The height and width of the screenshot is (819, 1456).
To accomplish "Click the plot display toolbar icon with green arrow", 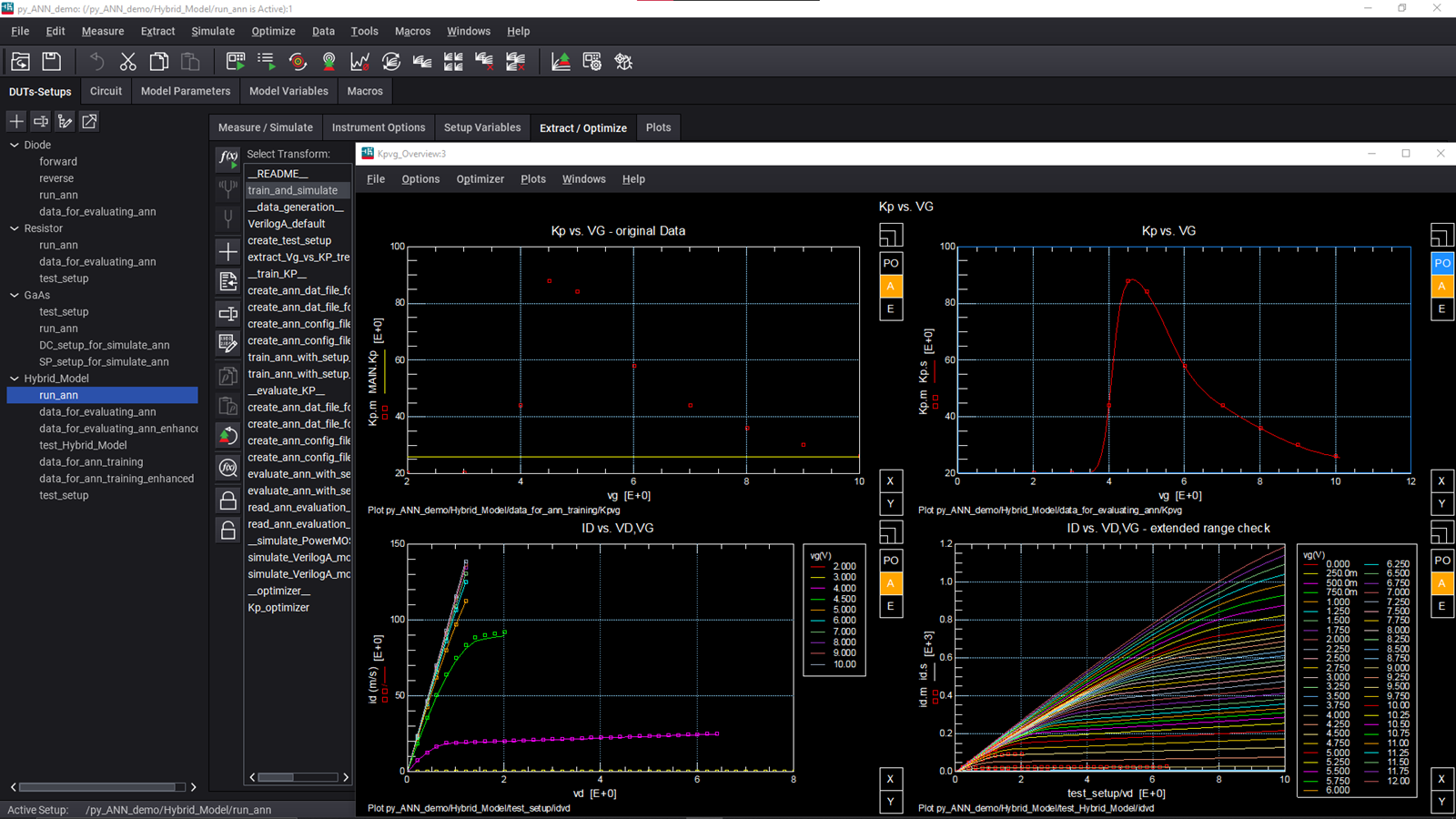I will click(x=560, y=61).
